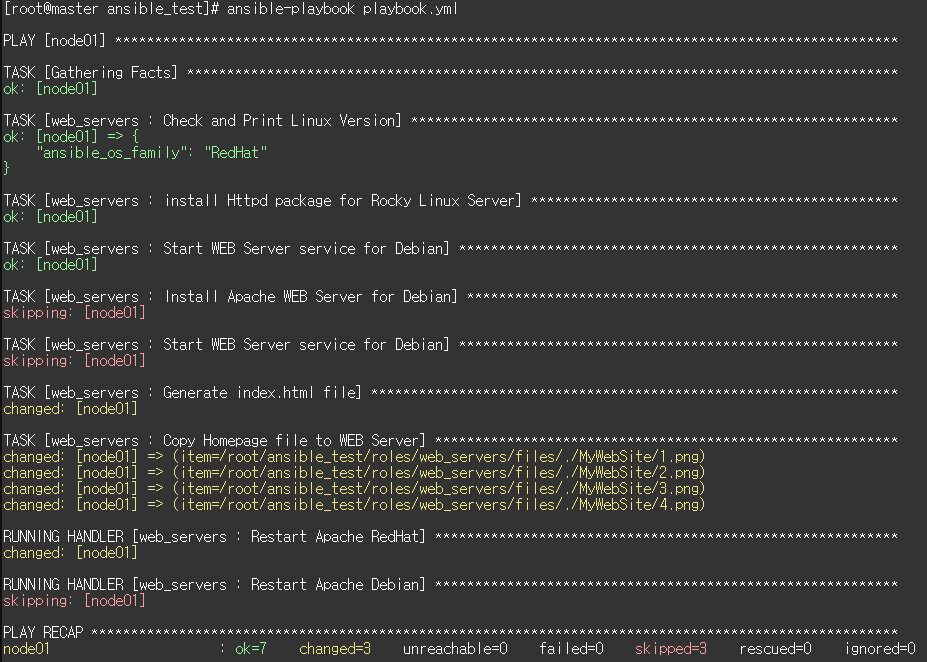Select TASK [Gathering Facts] line
The width and height of the screenshot is (927, 662).
(x=450, y=73)
